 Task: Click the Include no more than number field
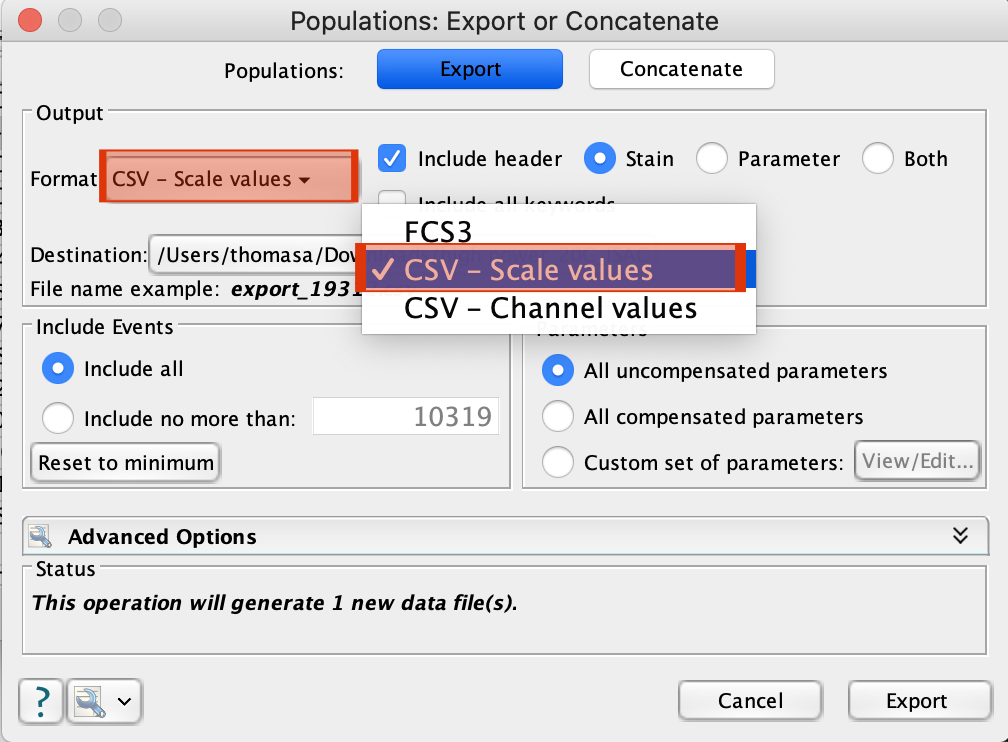click(x=406, y=418)
